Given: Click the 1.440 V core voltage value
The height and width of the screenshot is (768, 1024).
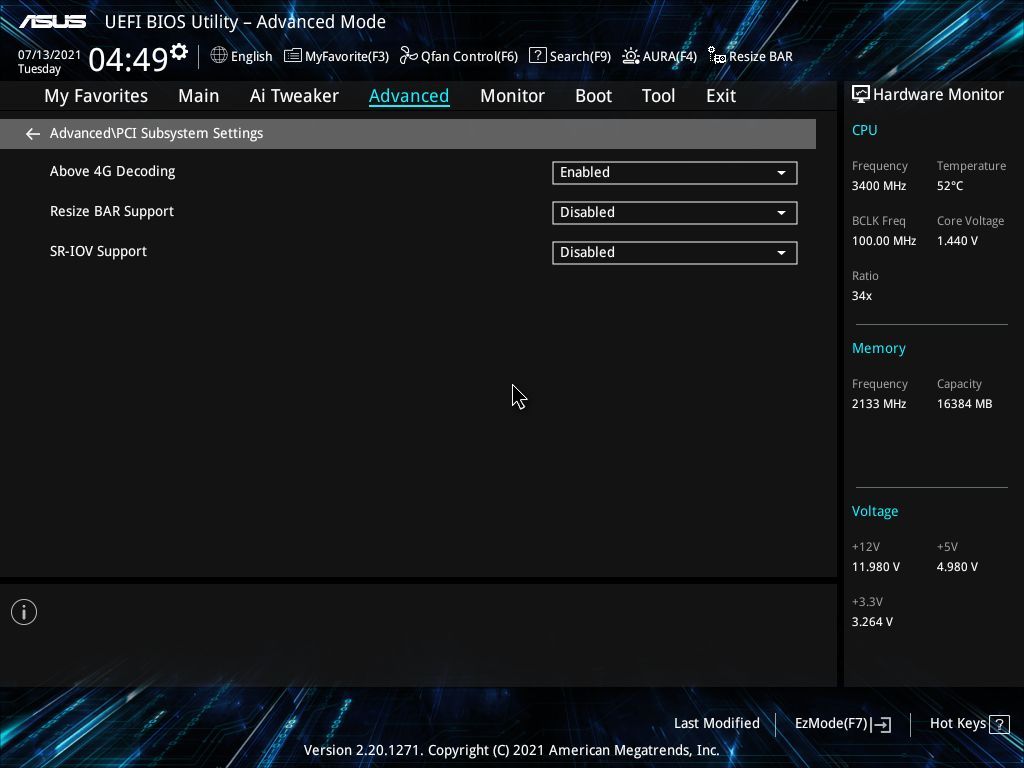Looking at the screenshot, I should click(957, 241).
